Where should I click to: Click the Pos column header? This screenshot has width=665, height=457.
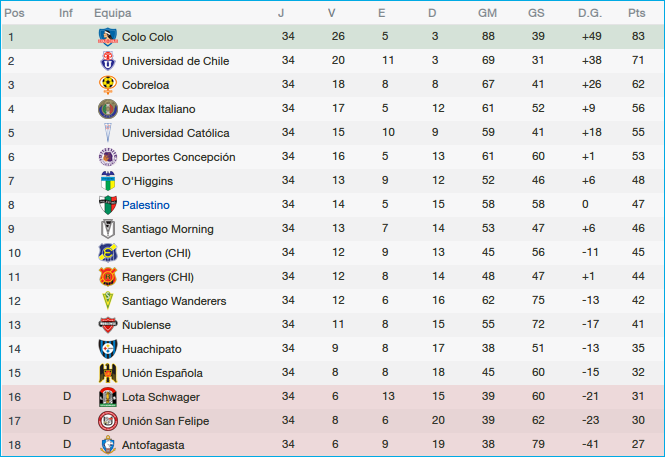click(x=15, y=13)
